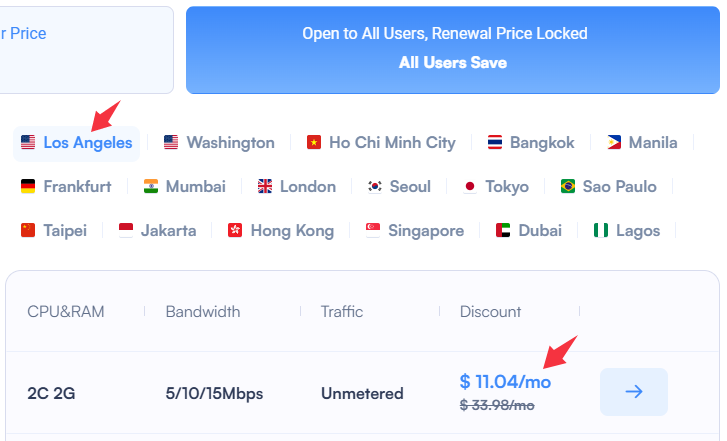Select the Jakarta location
The height and width of the screenshot is (441, 727).
tap(158, 230)
